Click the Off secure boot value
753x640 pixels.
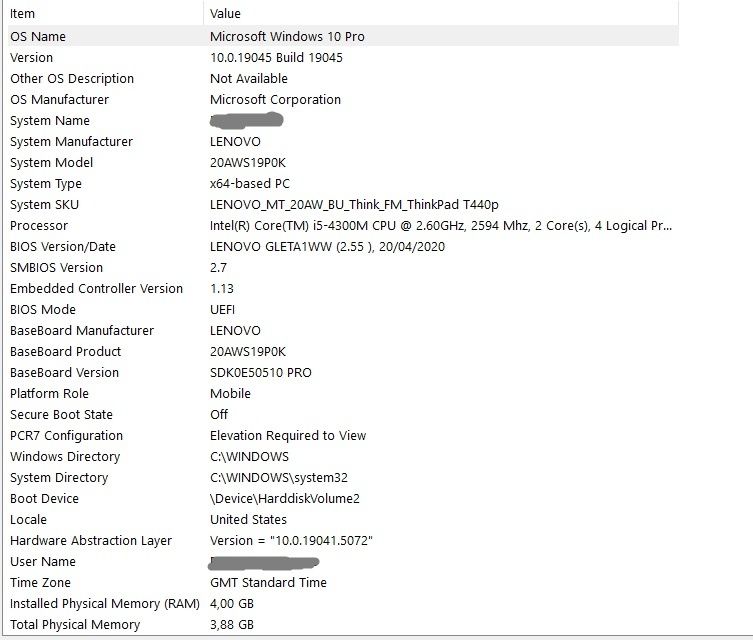(219, 415)
